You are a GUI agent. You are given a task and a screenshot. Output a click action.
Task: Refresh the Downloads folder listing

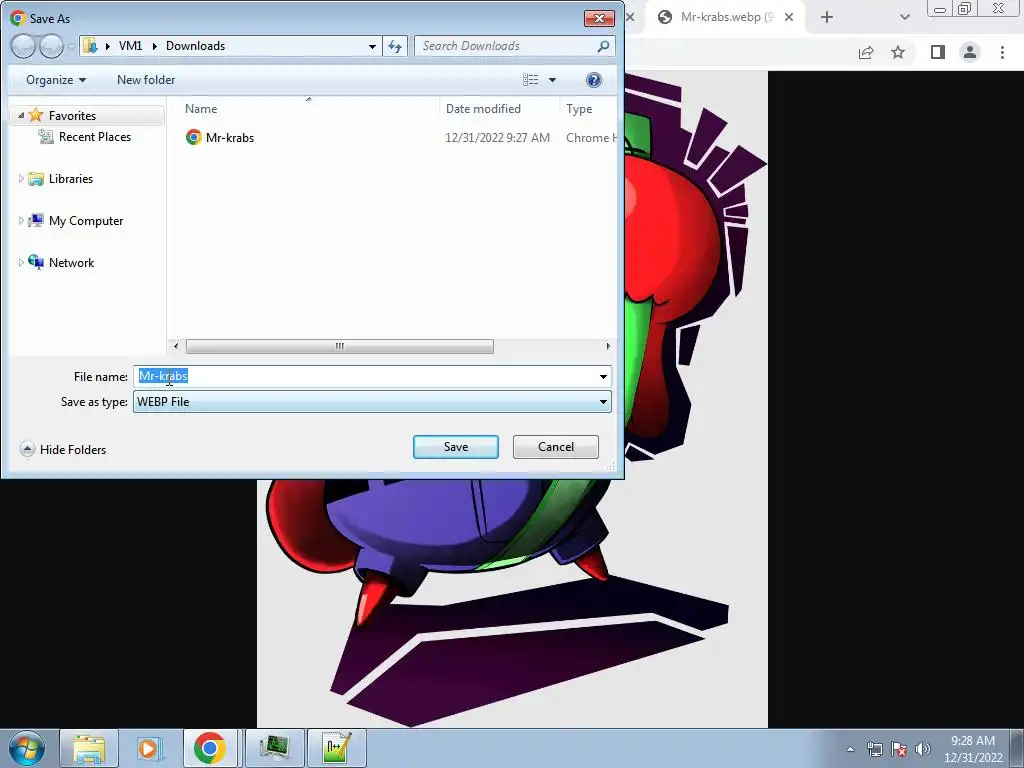pyautogui.click(x=395, y=46)
